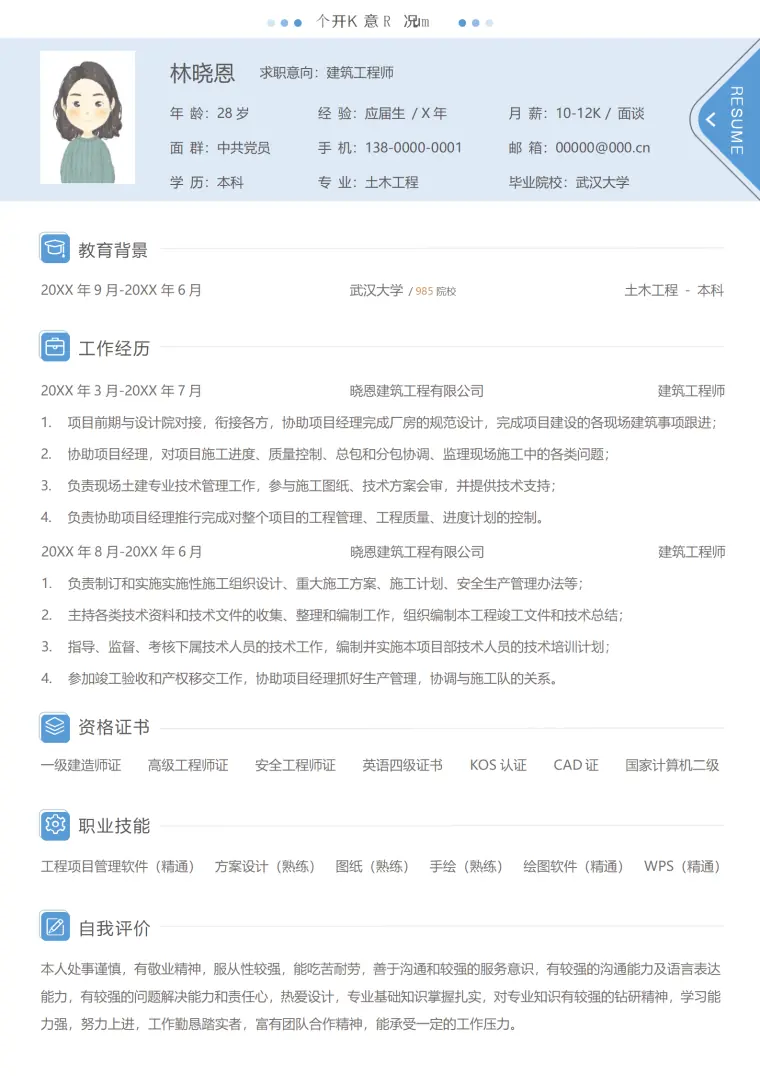Click the name 林晓恩
Image resolution: width=760 pixels, height=1076 pixels.
(202, 73)
